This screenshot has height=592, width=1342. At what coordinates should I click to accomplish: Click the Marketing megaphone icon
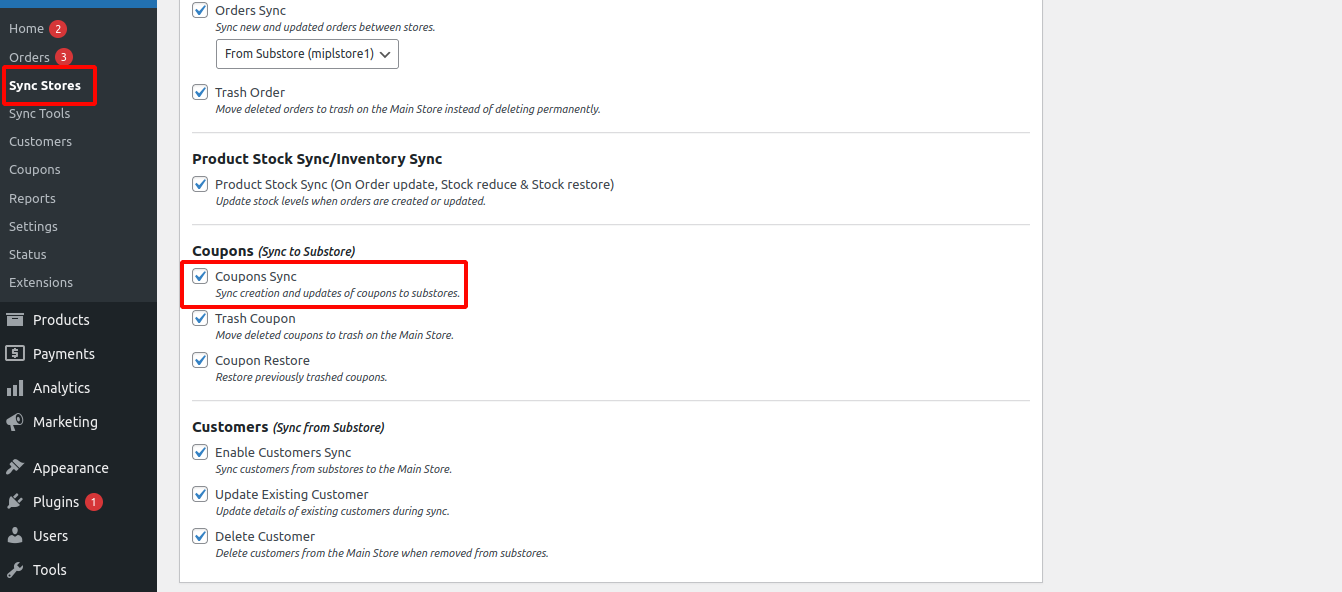[15, 422]
